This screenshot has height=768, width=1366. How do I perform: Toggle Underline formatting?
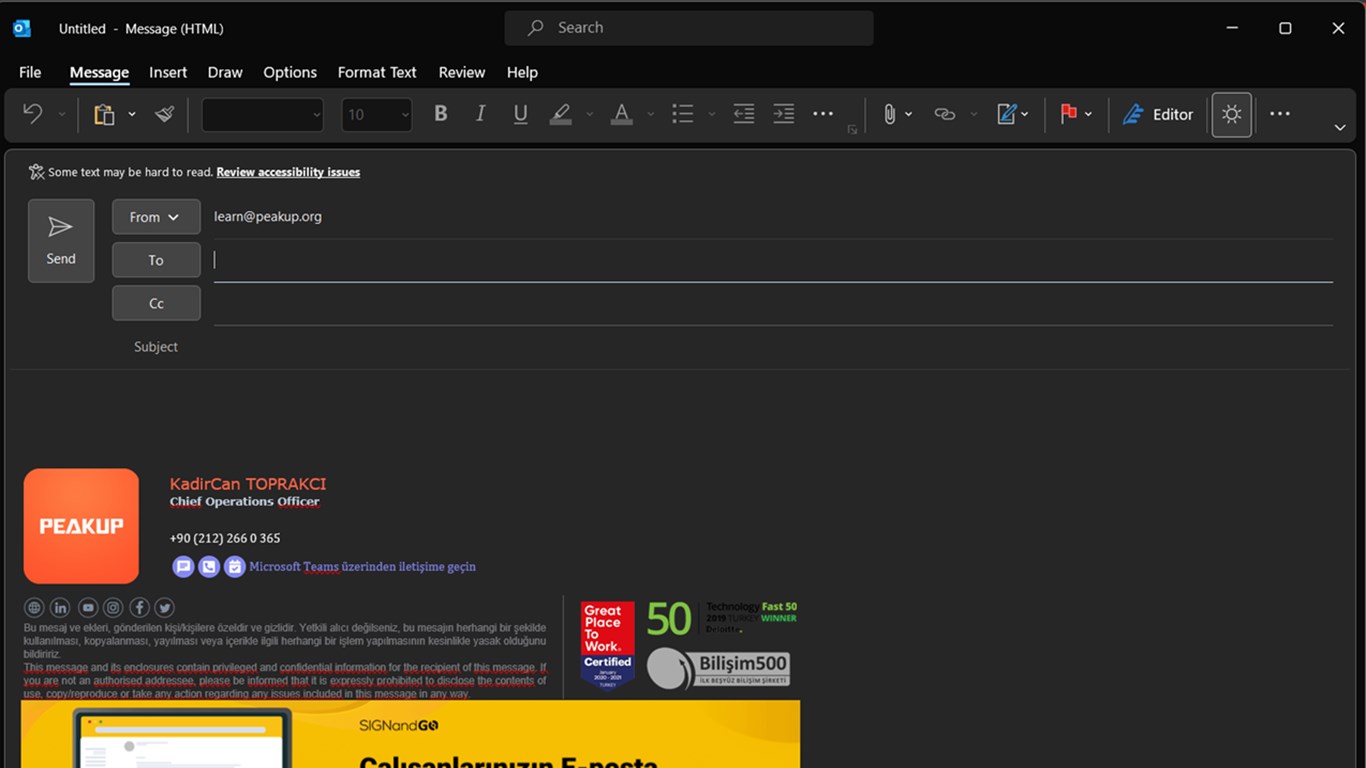[520, 114]
